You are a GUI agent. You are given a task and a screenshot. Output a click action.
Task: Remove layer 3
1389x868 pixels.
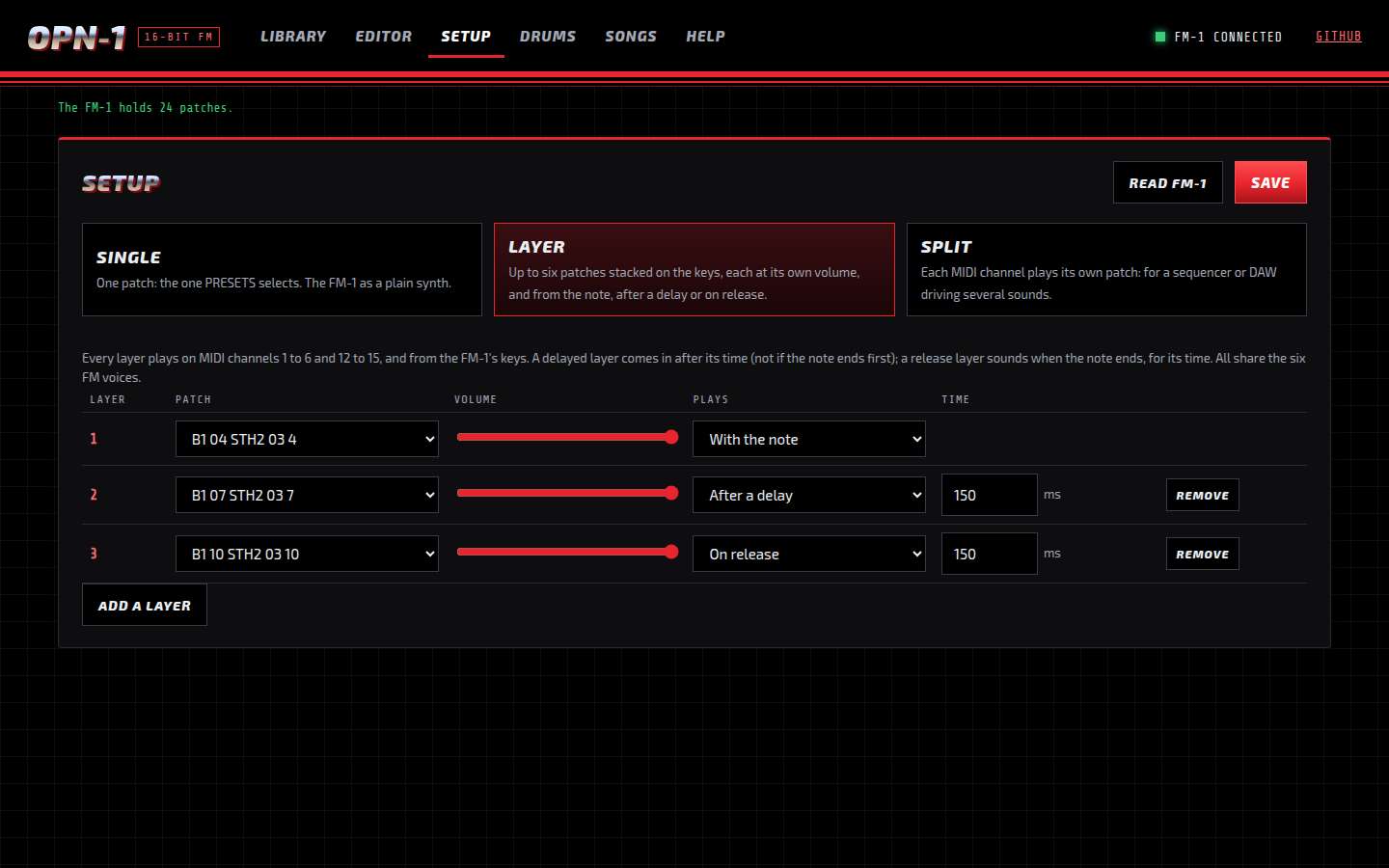[1202, 554]
